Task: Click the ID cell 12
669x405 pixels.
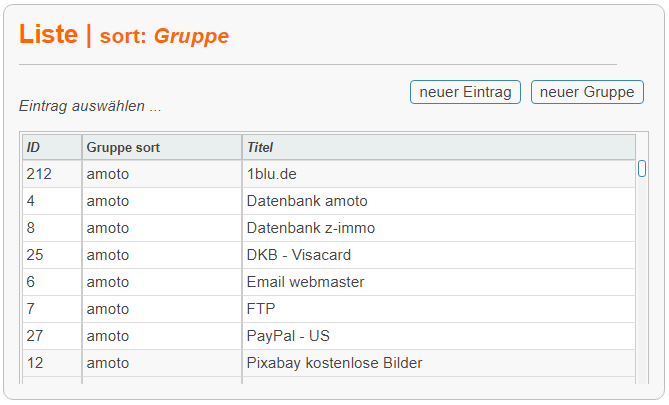Action: [x=35, y=363]
